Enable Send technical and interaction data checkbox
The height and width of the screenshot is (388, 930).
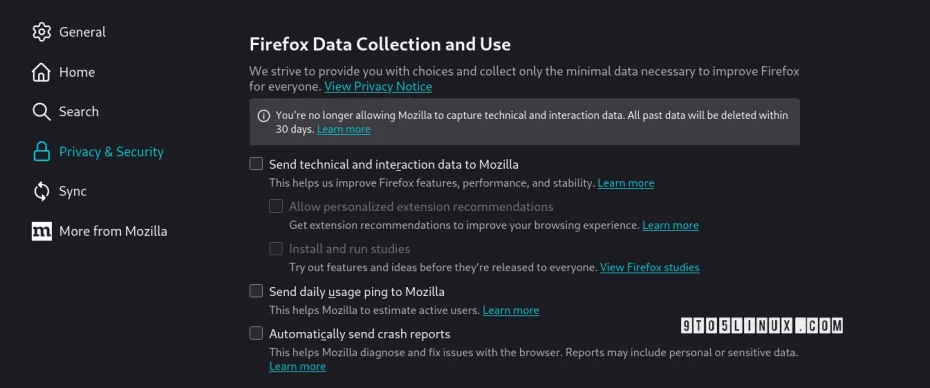(x=256, y=164)
